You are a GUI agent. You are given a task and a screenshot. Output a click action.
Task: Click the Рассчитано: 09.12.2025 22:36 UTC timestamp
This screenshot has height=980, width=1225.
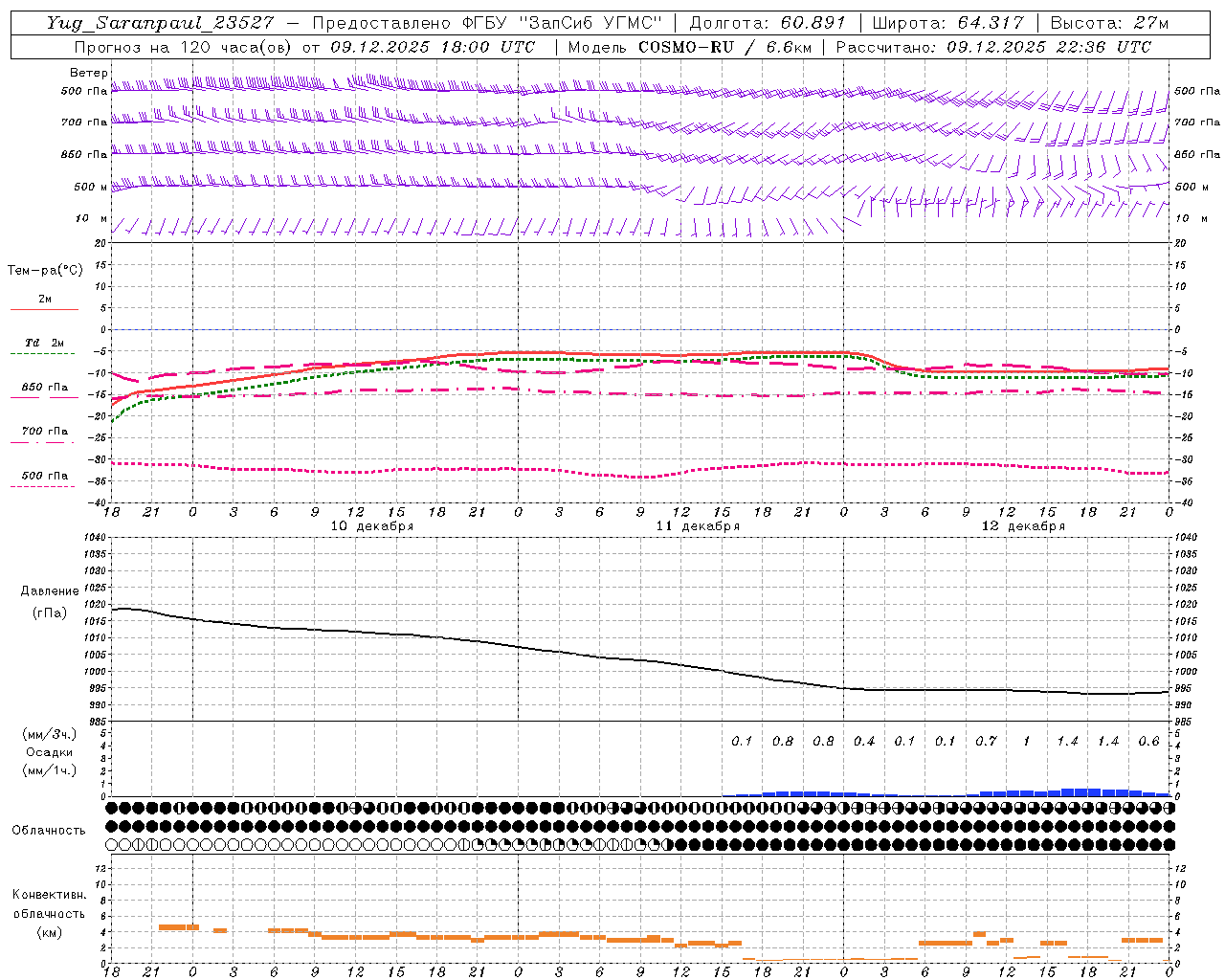(993, 47)
